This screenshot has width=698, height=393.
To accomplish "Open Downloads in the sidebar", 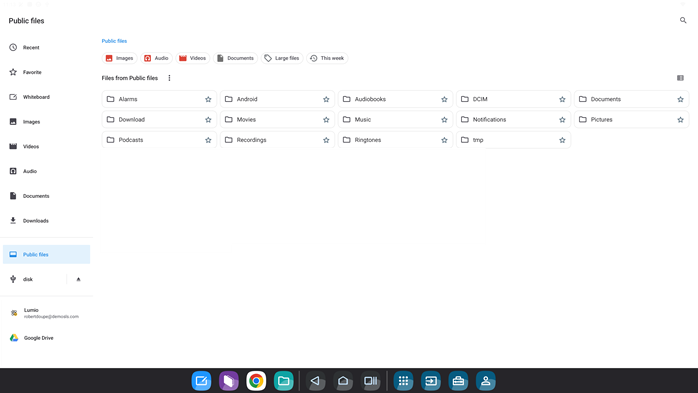I will coord(46,221).
